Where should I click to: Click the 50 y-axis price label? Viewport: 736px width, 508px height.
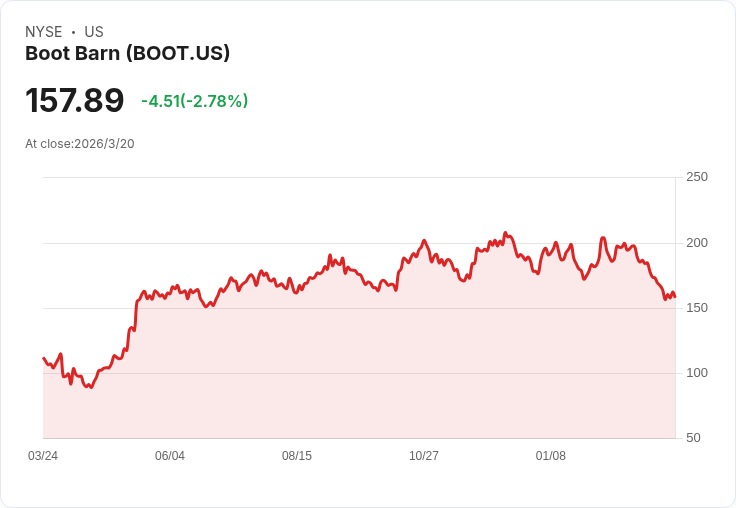693,438
